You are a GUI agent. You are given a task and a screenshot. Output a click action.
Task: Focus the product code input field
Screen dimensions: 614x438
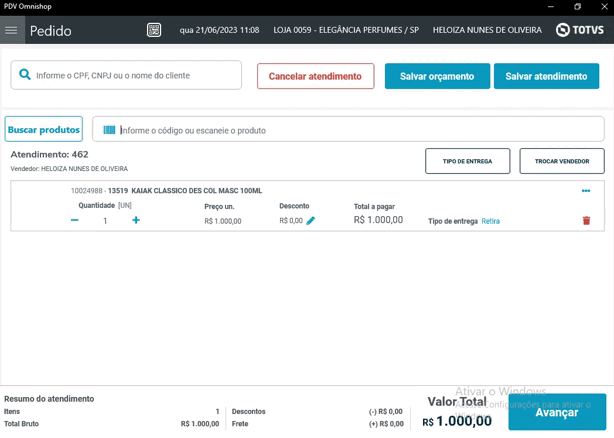[x=348, y=130]
